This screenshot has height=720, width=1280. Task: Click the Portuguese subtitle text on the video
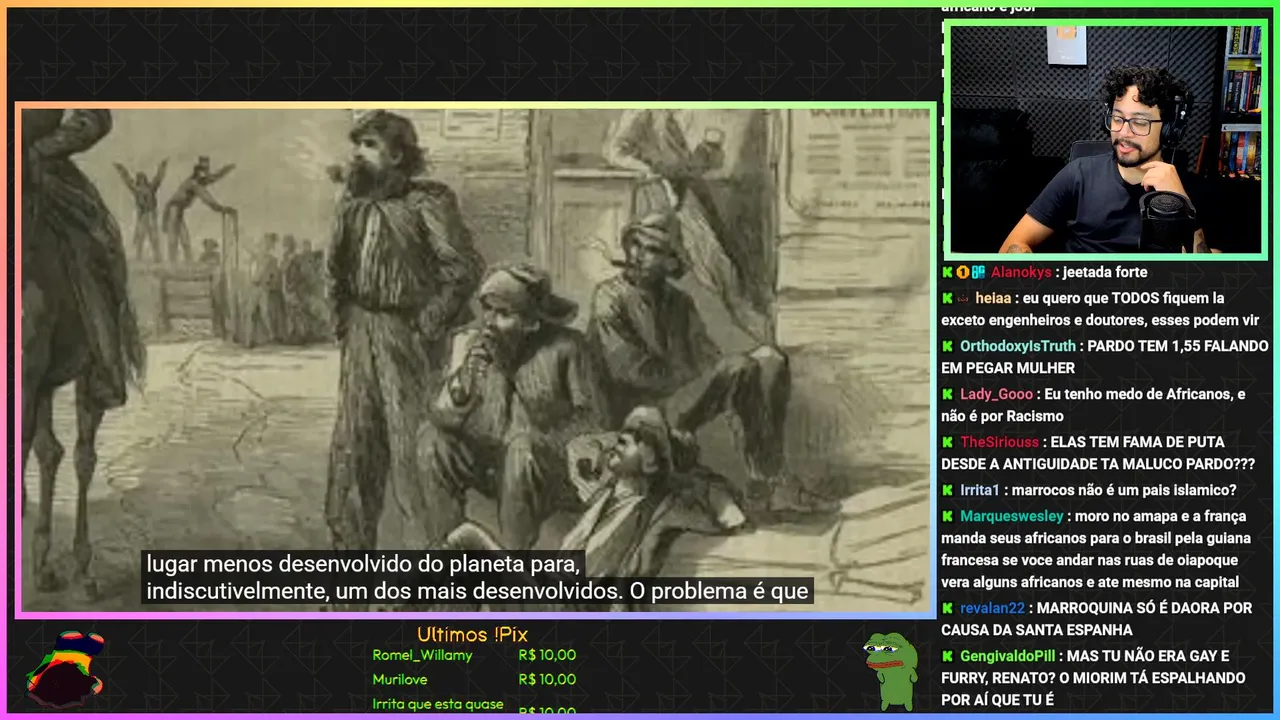[x=476, y=577]
